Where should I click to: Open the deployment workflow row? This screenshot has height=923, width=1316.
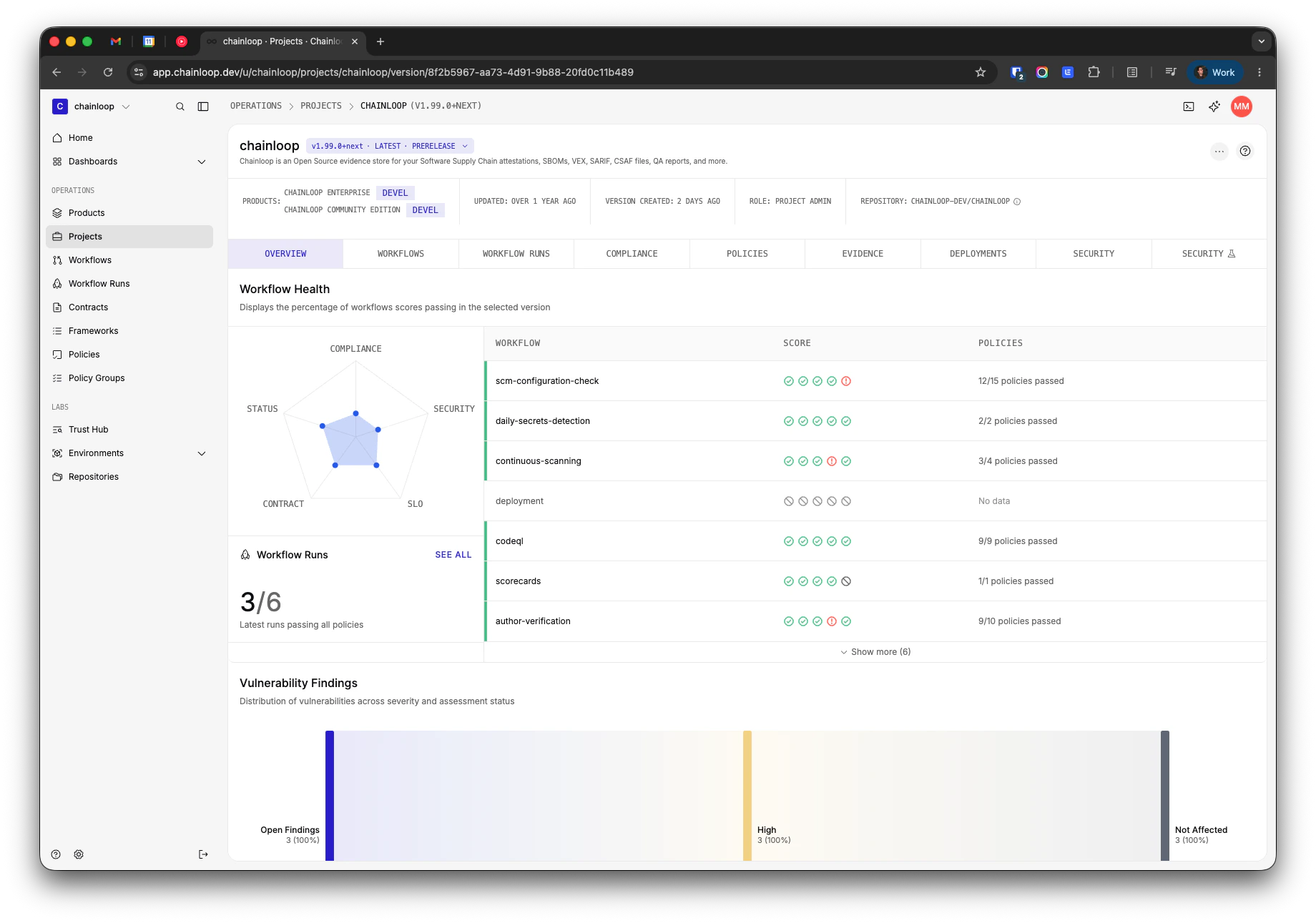(x=875, y=501)
